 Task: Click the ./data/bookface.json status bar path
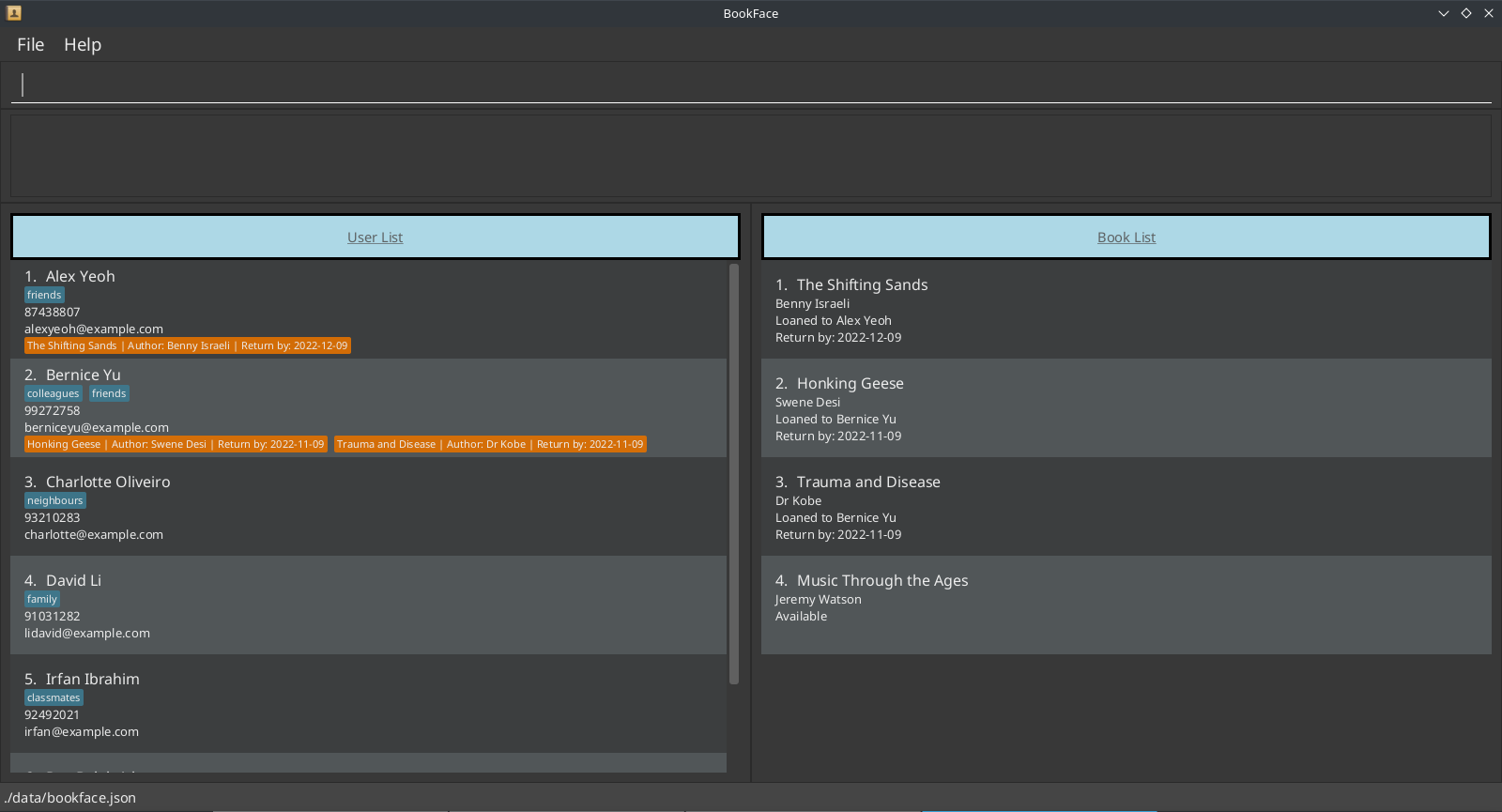point(70,797)
